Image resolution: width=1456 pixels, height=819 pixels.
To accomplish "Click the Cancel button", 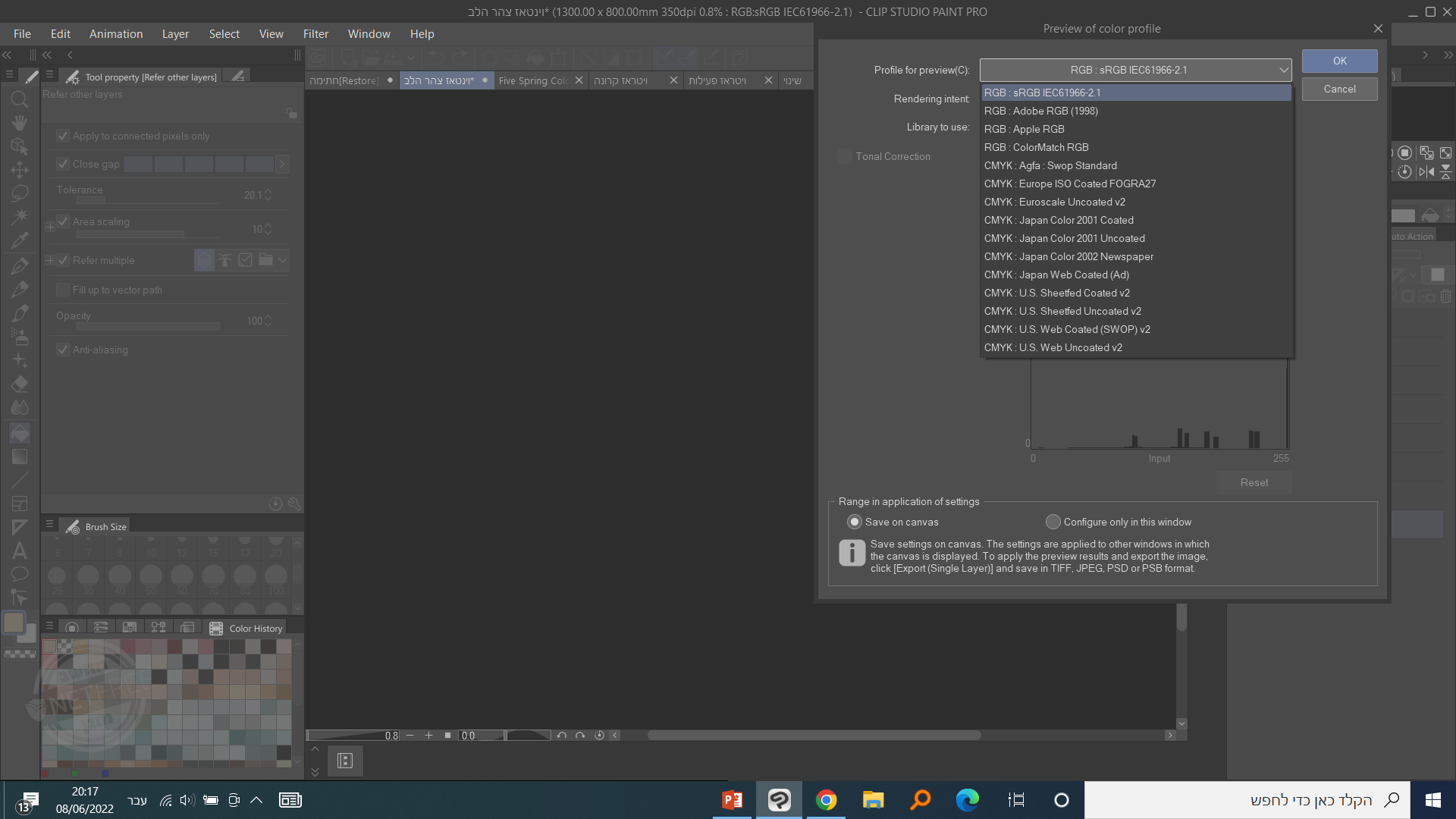I will (x=1339, y=89).
